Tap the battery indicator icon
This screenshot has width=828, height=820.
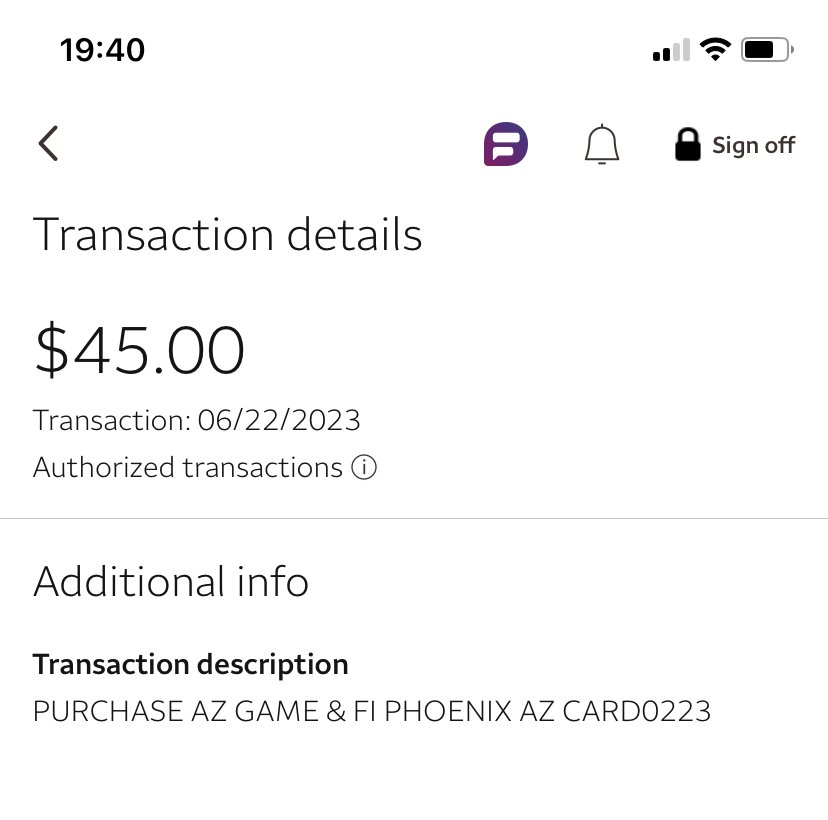(x=767, y=50)
